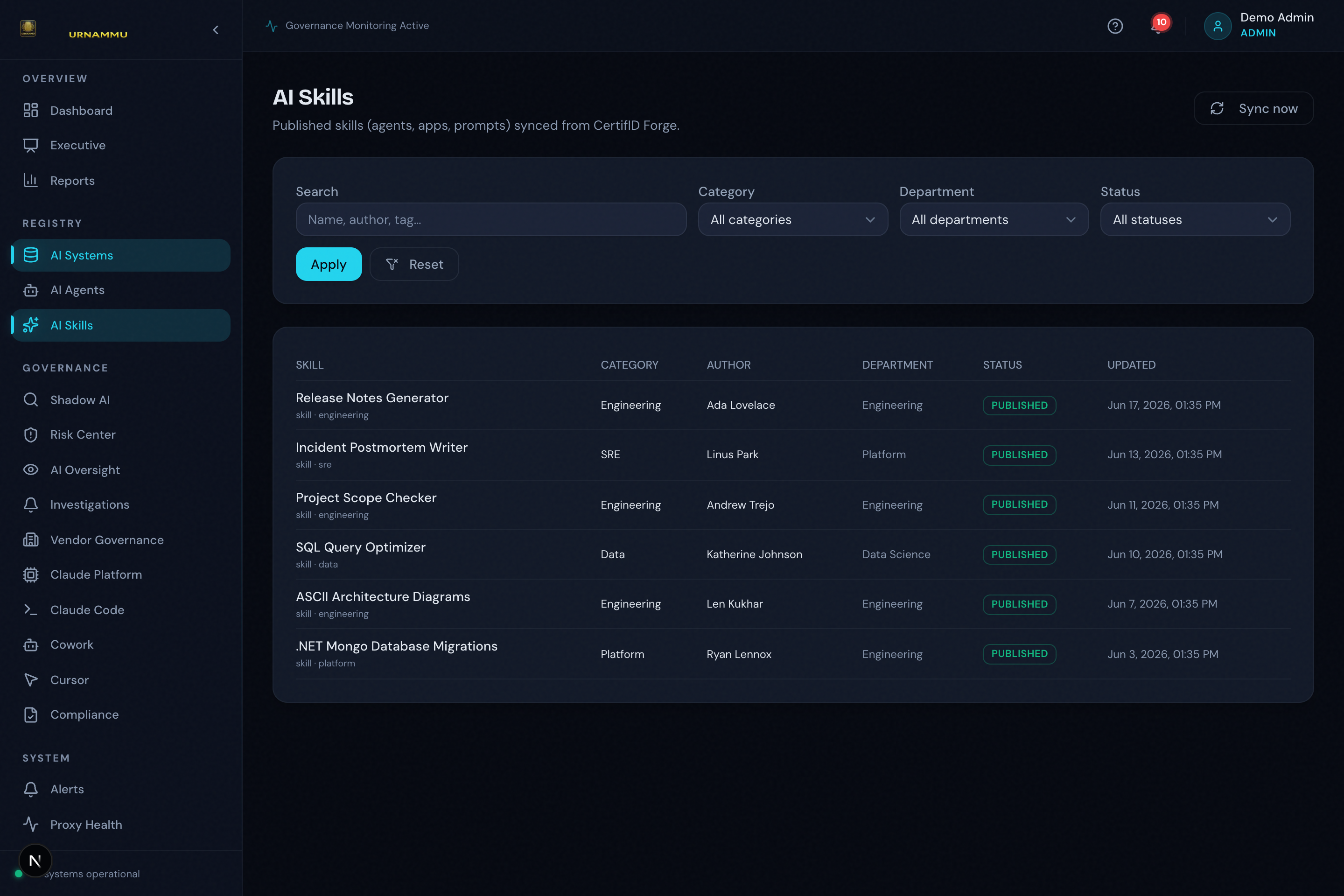Click the UPDATED column header
The height and width of the screenshot is (896, 1344).
click(x=1131, y=364)
